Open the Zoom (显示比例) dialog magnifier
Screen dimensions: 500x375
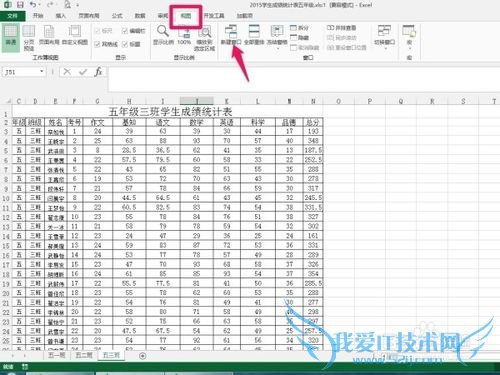tap(163, 31)
